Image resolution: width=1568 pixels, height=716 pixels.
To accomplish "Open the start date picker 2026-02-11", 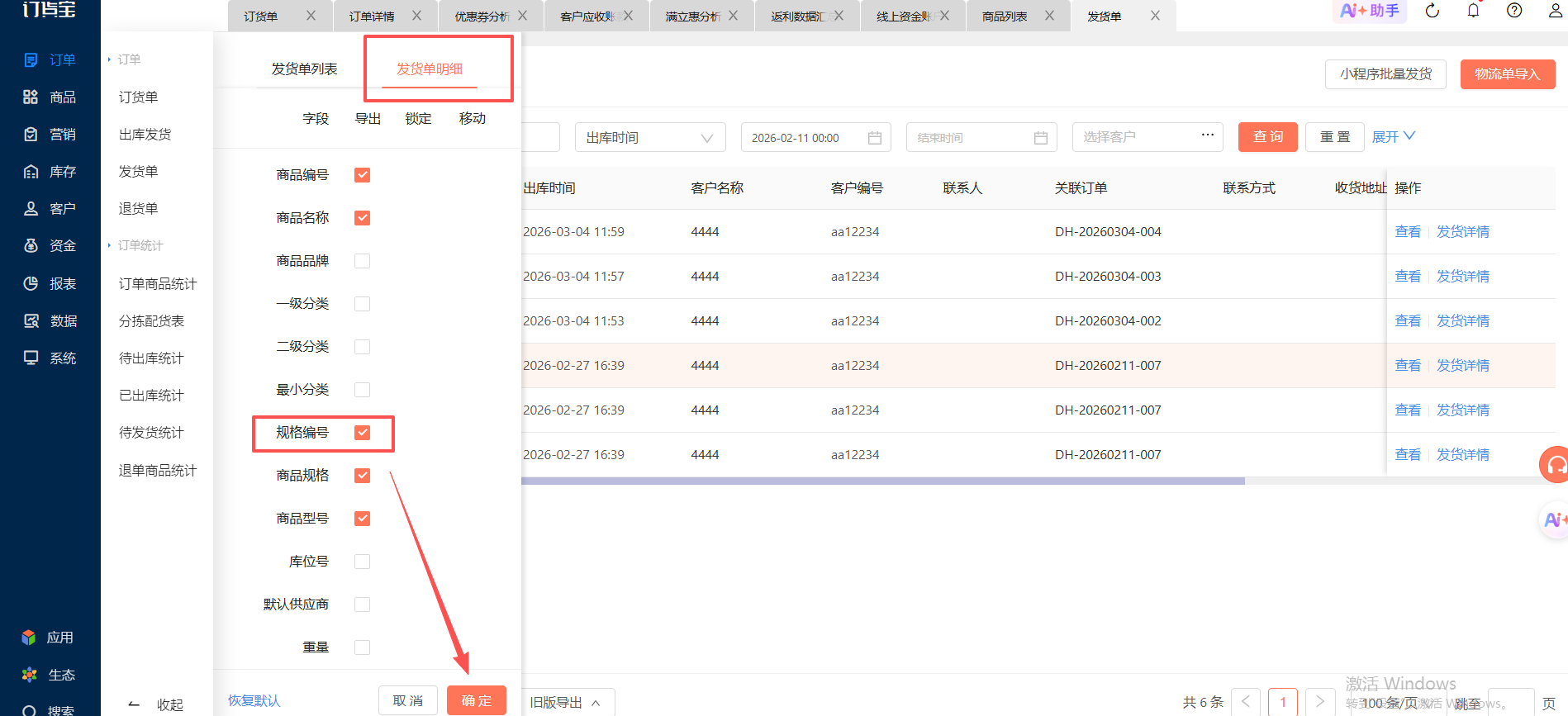I will (x=816, y=137).
